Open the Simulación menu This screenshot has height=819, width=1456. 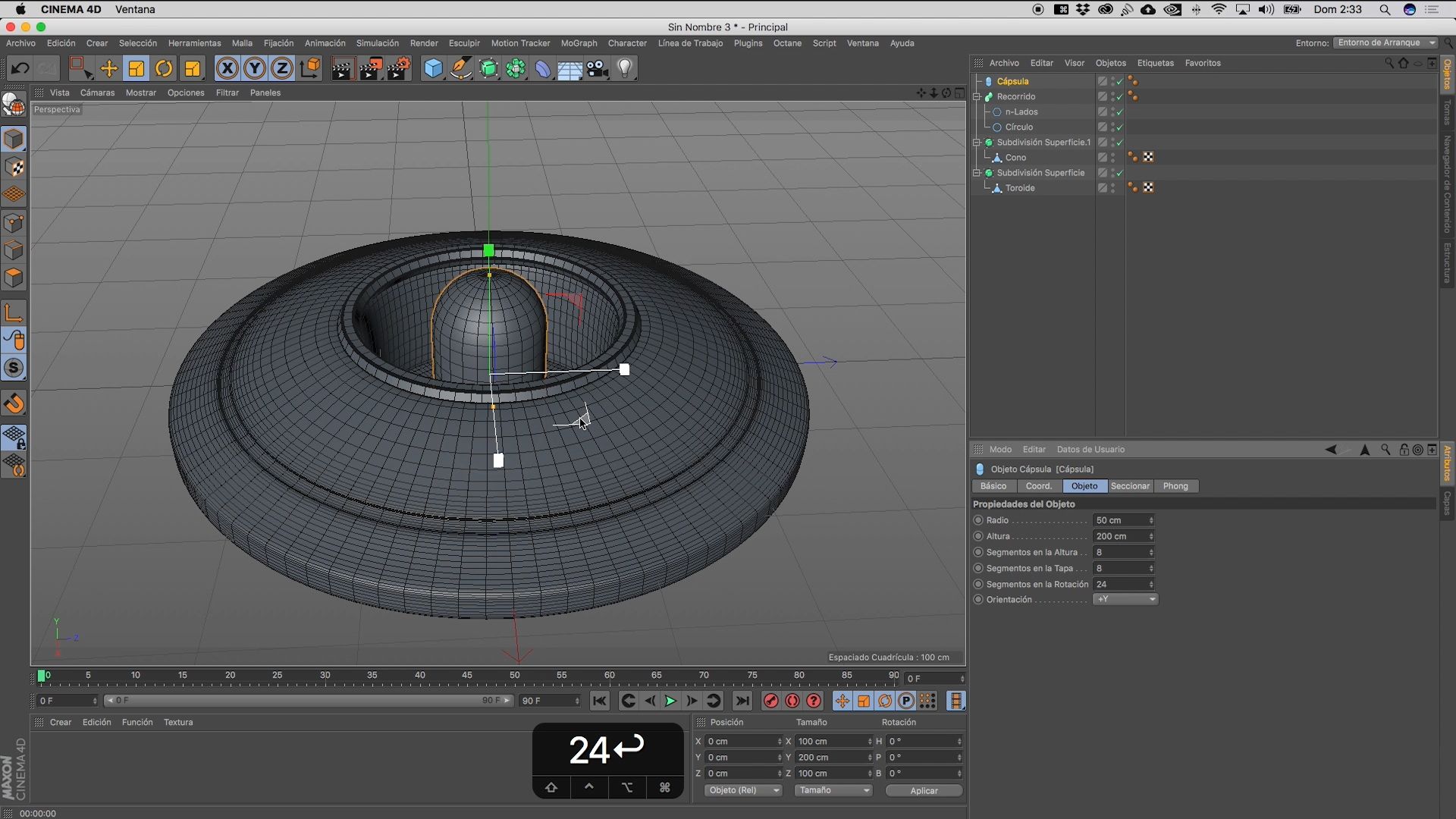[x=378, y=43]
